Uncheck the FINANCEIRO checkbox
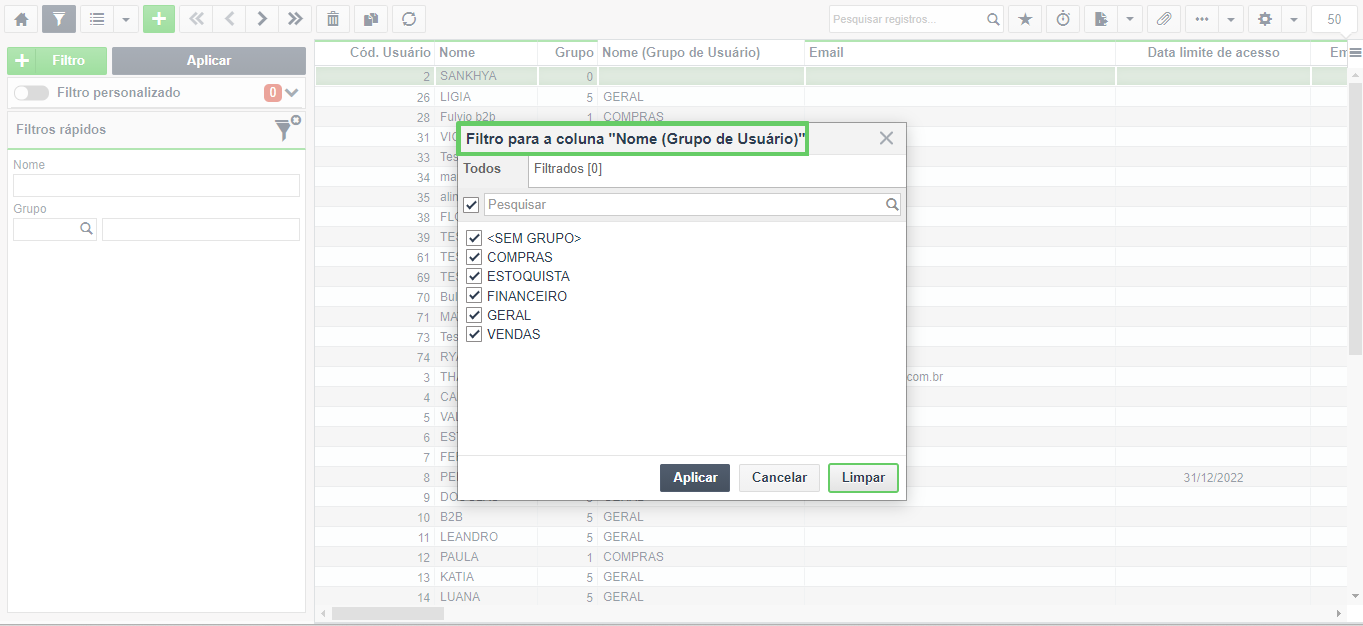The height and width of the screenshot is (626, 1363). [475, 296]
